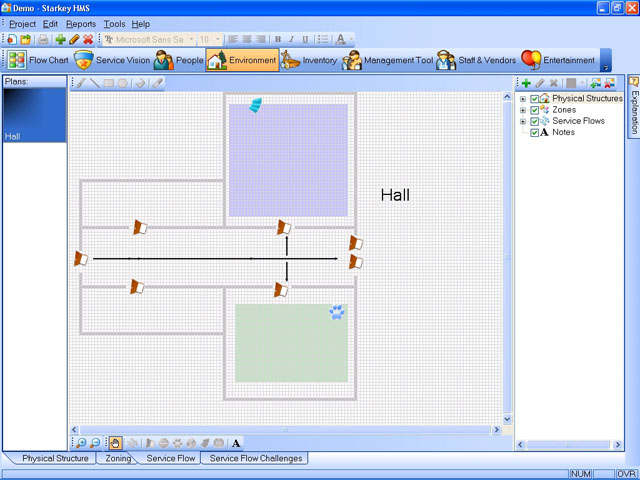Viewport: 640px width, 480px height.
Task: Uncheck the Service Flows layer checkbox
Action: point(534,121)
